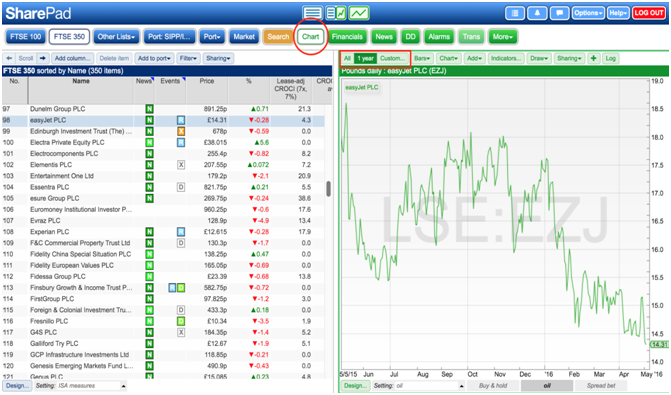Open D icon for F&C Commercial Property Trust
The width and height of the screenshot is (671, 395).
[x=181, y=243]
